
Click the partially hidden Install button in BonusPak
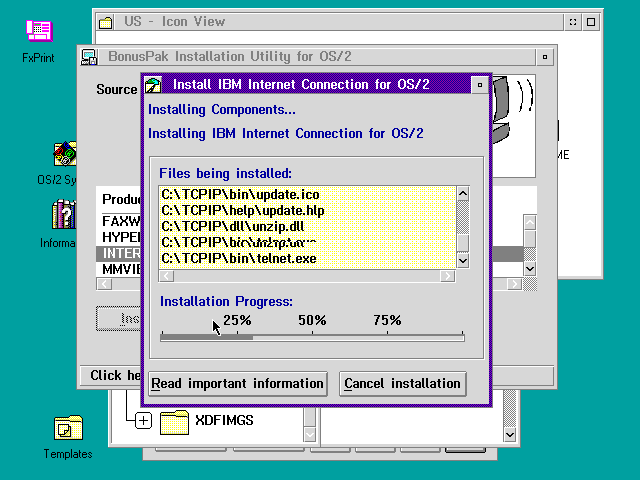coord(119,318)
